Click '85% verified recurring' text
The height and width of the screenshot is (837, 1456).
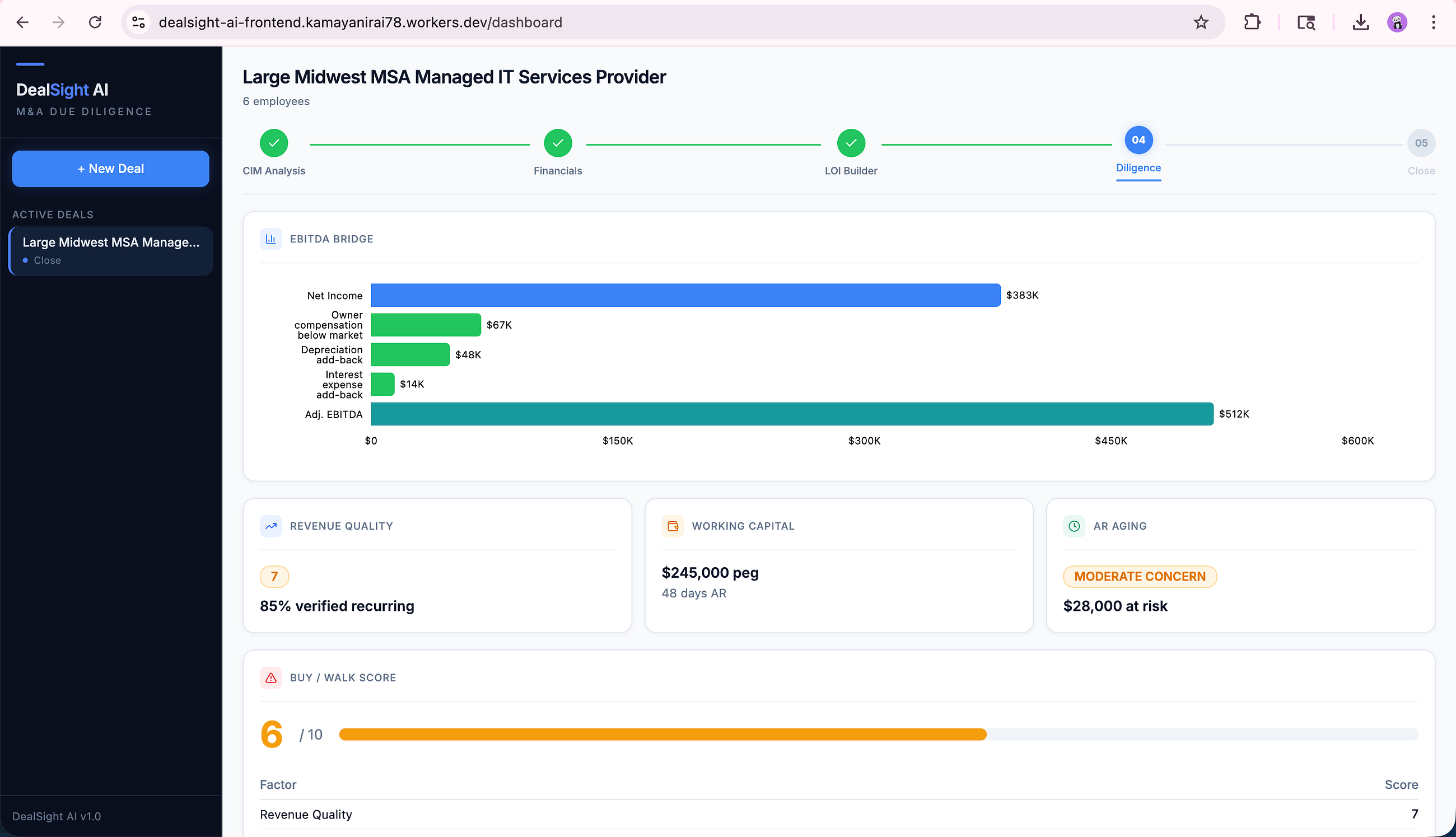click(x=337, y=606)
